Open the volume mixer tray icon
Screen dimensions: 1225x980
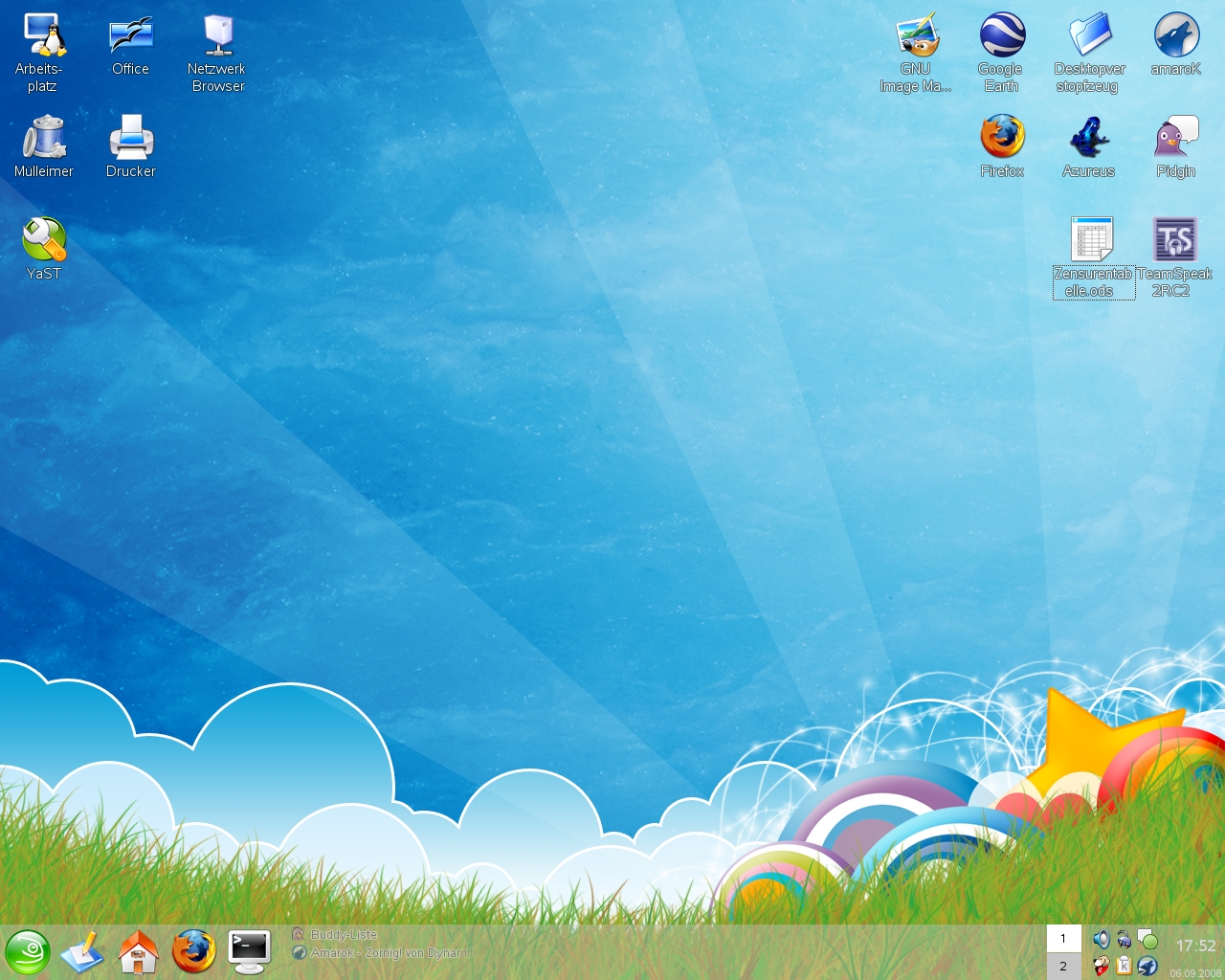coord(1102,940)
